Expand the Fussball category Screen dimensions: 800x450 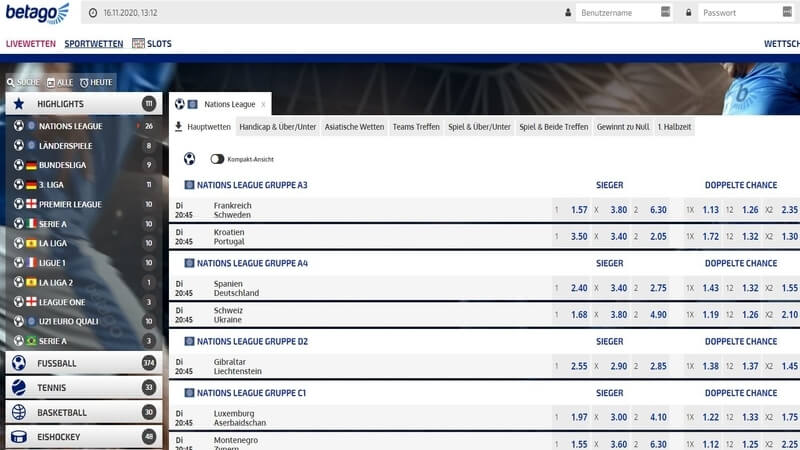[x=84, y=363]
